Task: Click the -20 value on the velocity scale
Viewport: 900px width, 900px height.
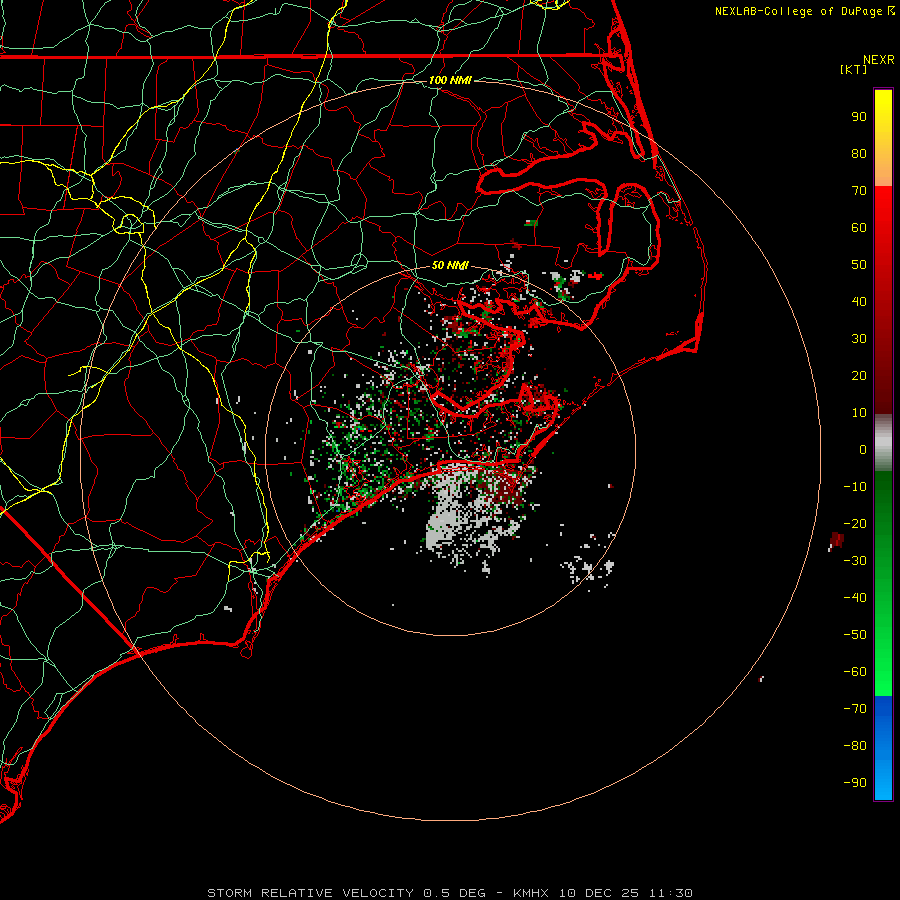Action: tap(855, 524)
